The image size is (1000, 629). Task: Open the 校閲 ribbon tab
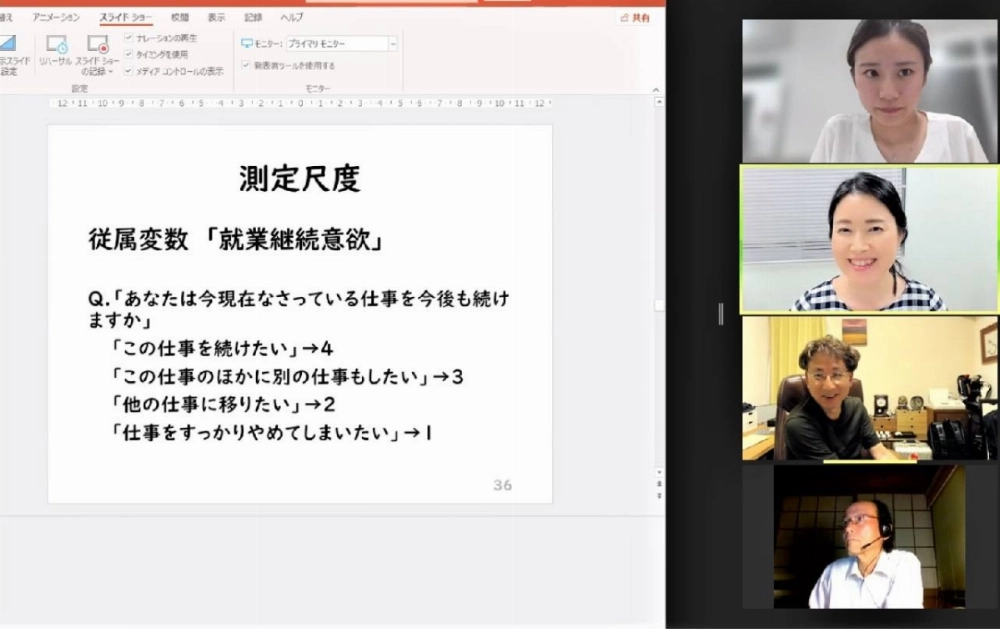[x=179, y=18]
